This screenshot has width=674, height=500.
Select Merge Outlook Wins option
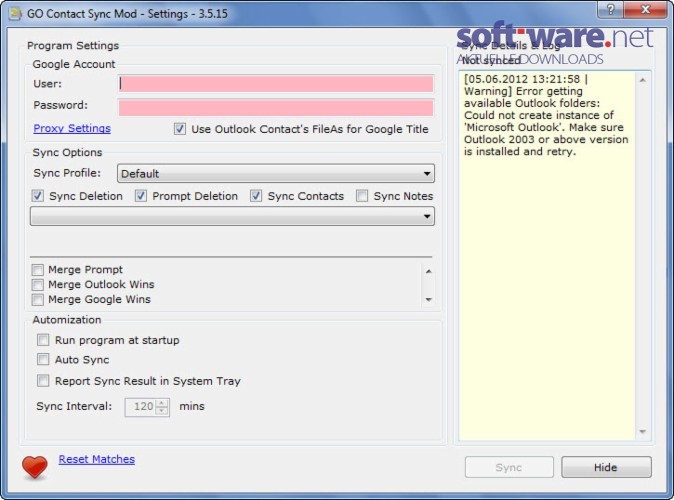pyautogui.click(x=38, y=285)
